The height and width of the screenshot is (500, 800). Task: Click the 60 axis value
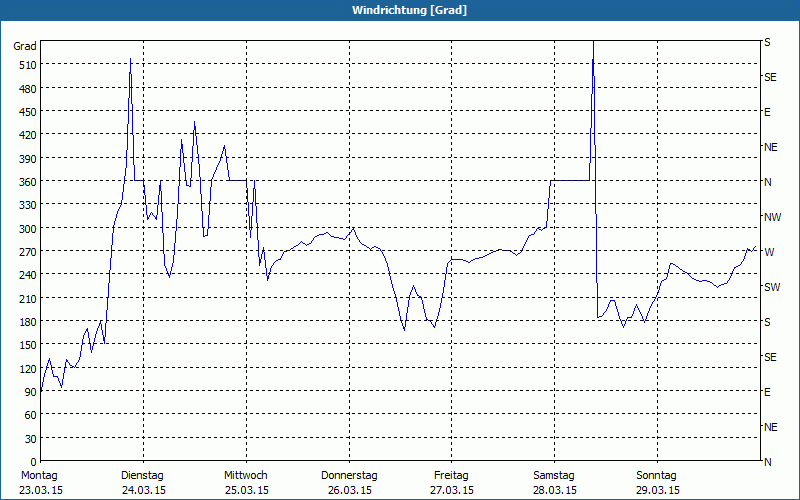click(31, 416)
